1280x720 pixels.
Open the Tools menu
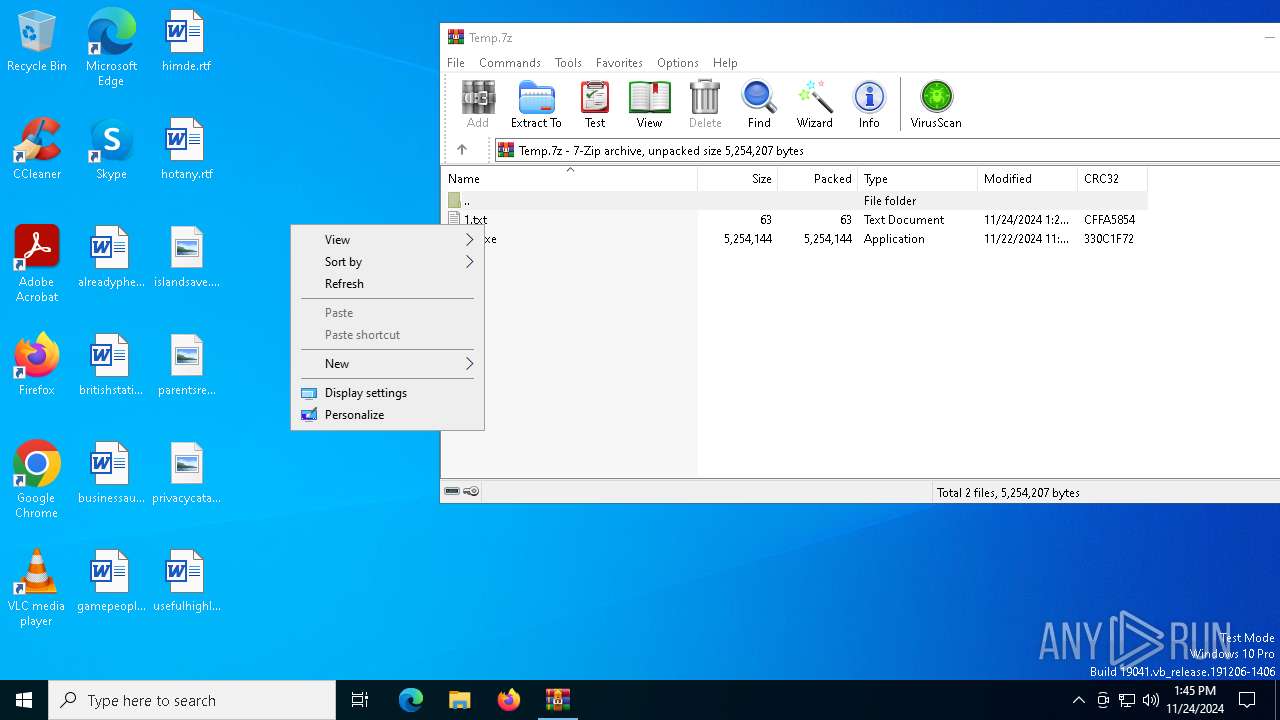click(568, 62)
